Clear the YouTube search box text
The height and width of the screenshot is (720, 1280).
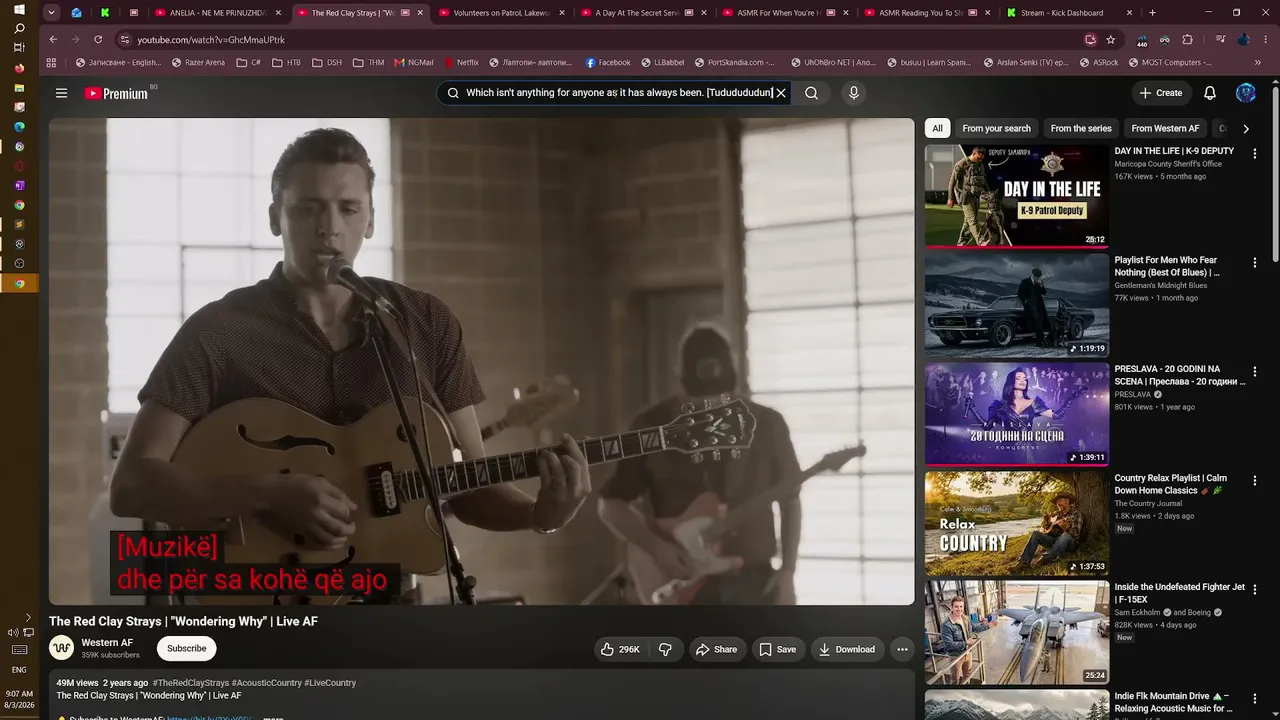pyautogui.click(x=781, y=93)
